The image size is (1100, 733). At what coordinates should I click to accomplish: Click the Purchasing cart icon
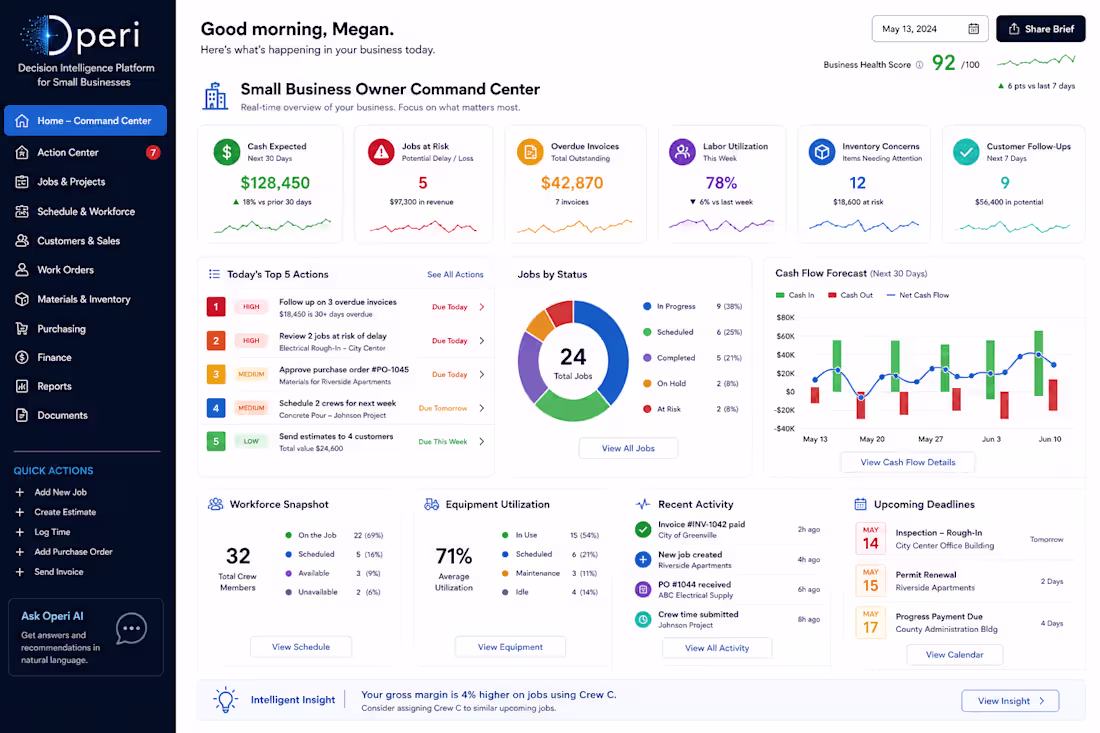coord(22,328)
